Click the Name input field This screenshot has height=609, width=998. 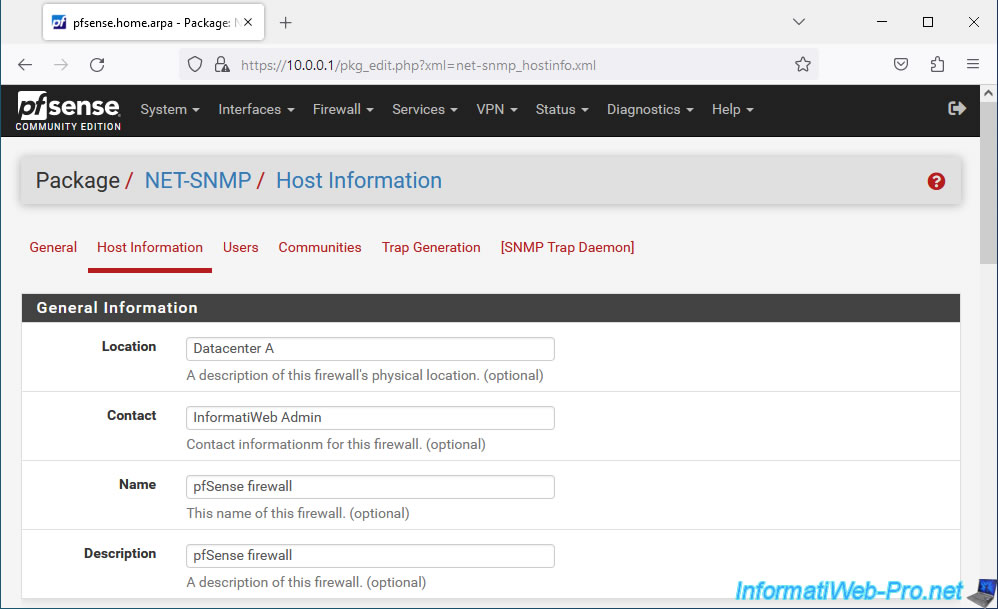[x=370, y=487]
